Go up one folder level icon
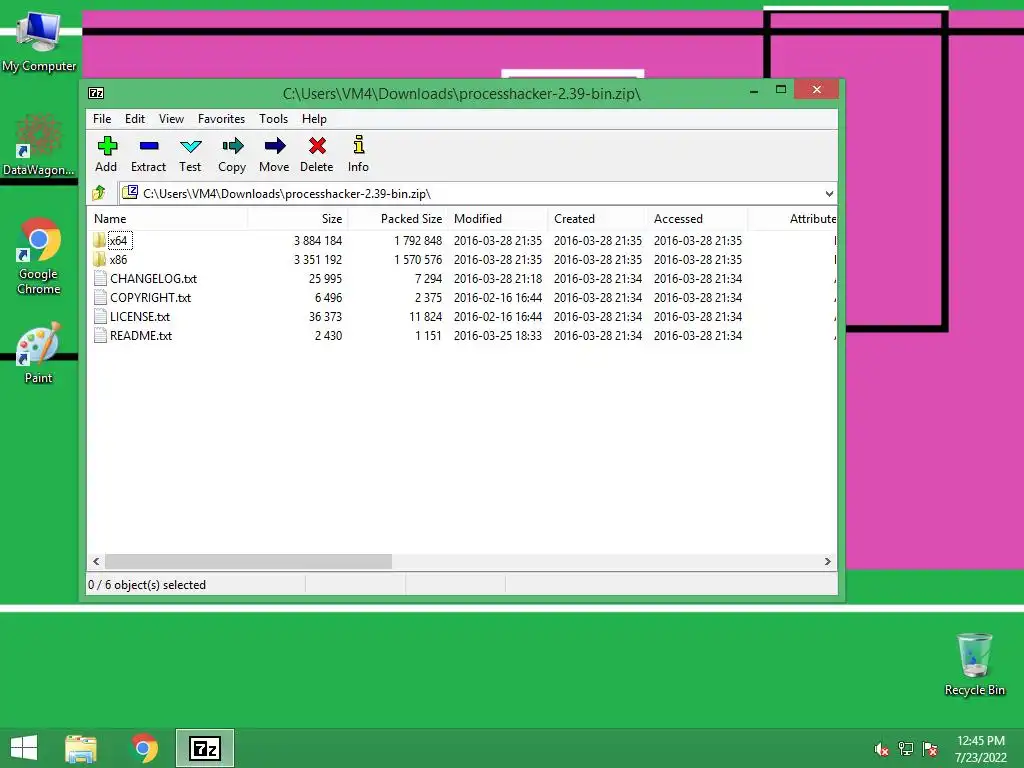Viewport: 1024px width, 768px height. pyautogui.click(x=99, y=193)
